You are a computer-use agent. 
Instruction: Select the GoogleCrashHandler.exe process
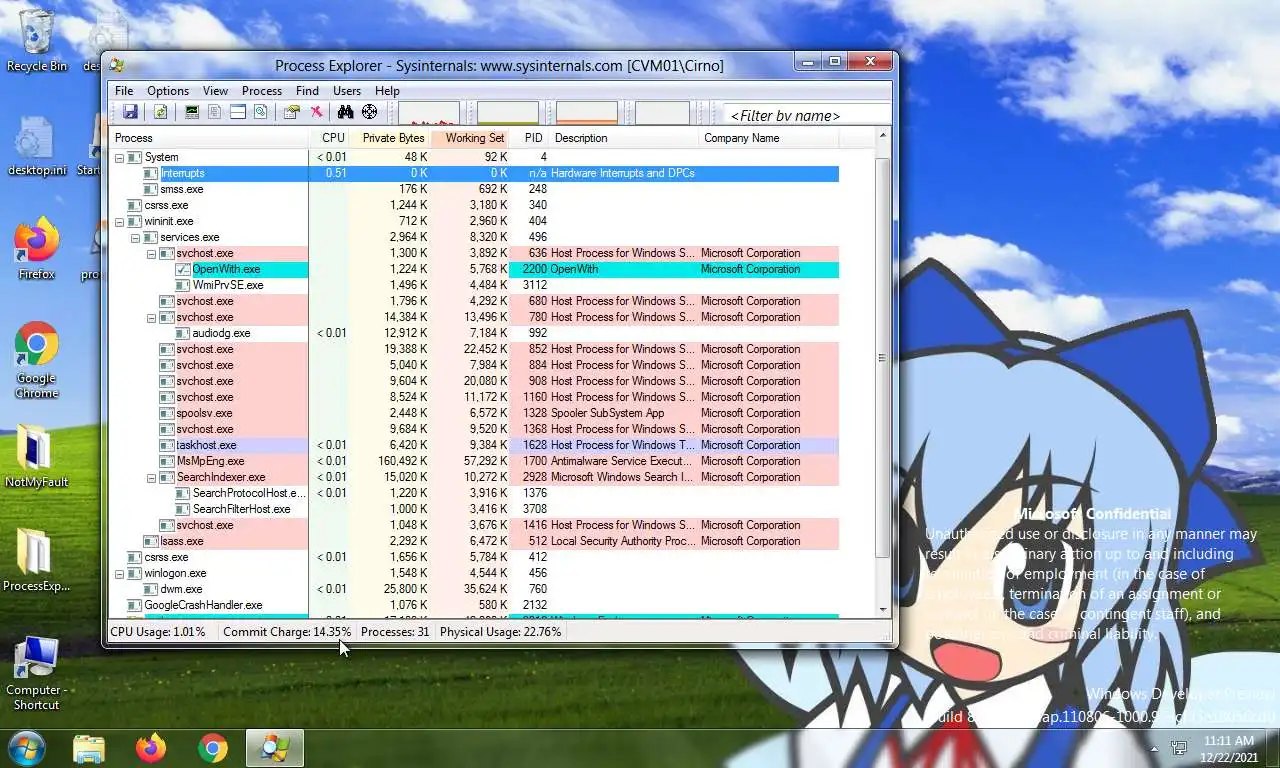click(474, 605)
